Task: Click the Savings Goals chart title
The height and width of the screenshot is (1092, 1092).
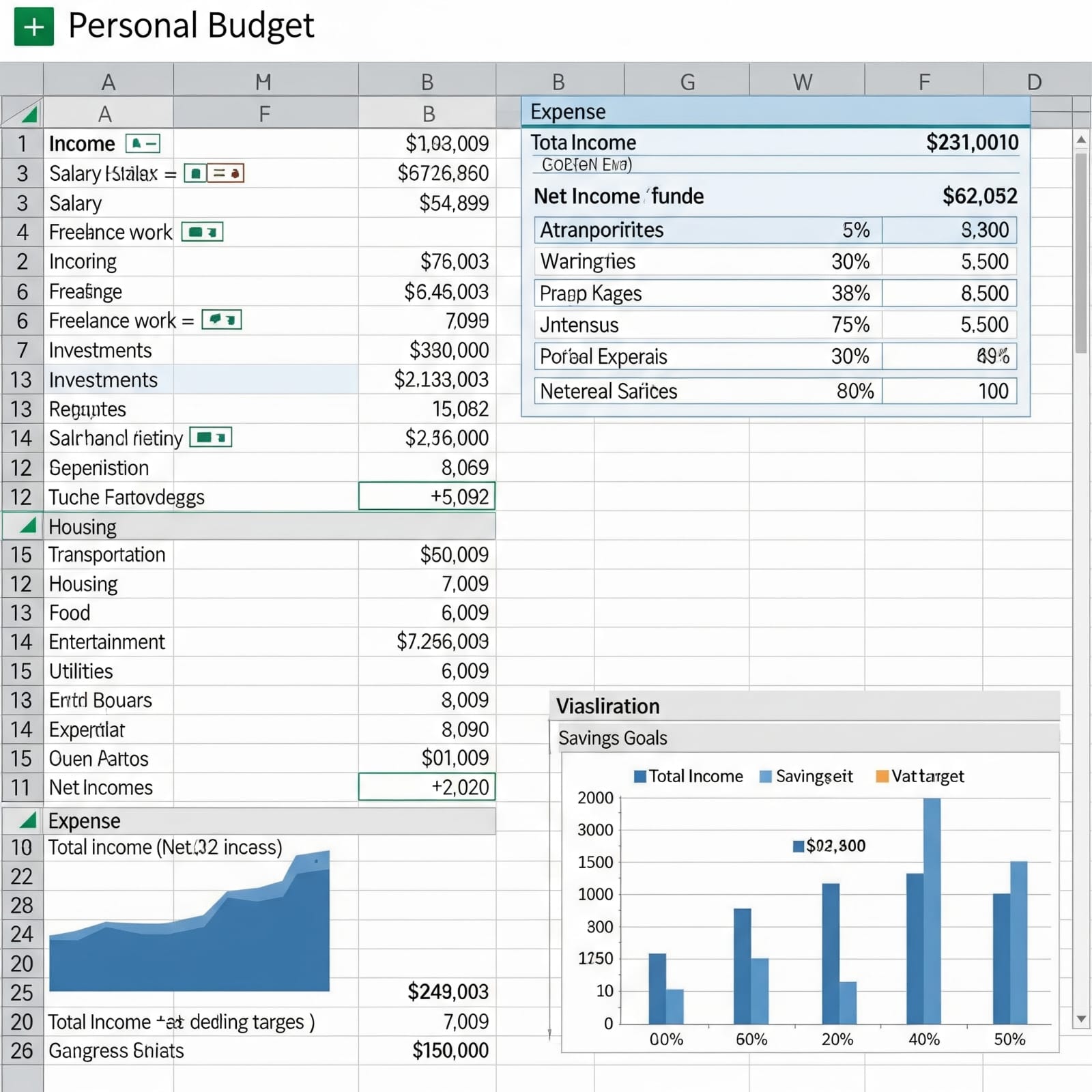Action: [612, 738]
